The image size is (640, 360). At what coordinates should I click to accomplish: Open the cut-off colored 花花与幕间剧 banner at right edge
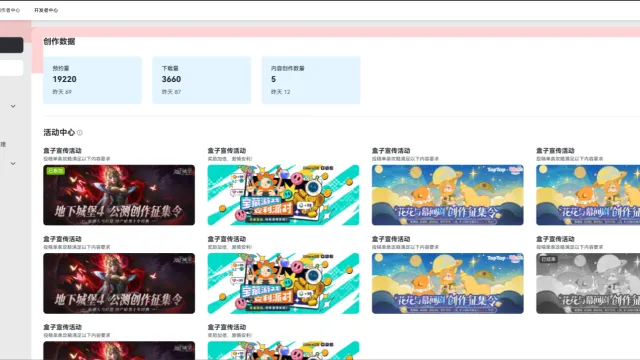point(588,195)
